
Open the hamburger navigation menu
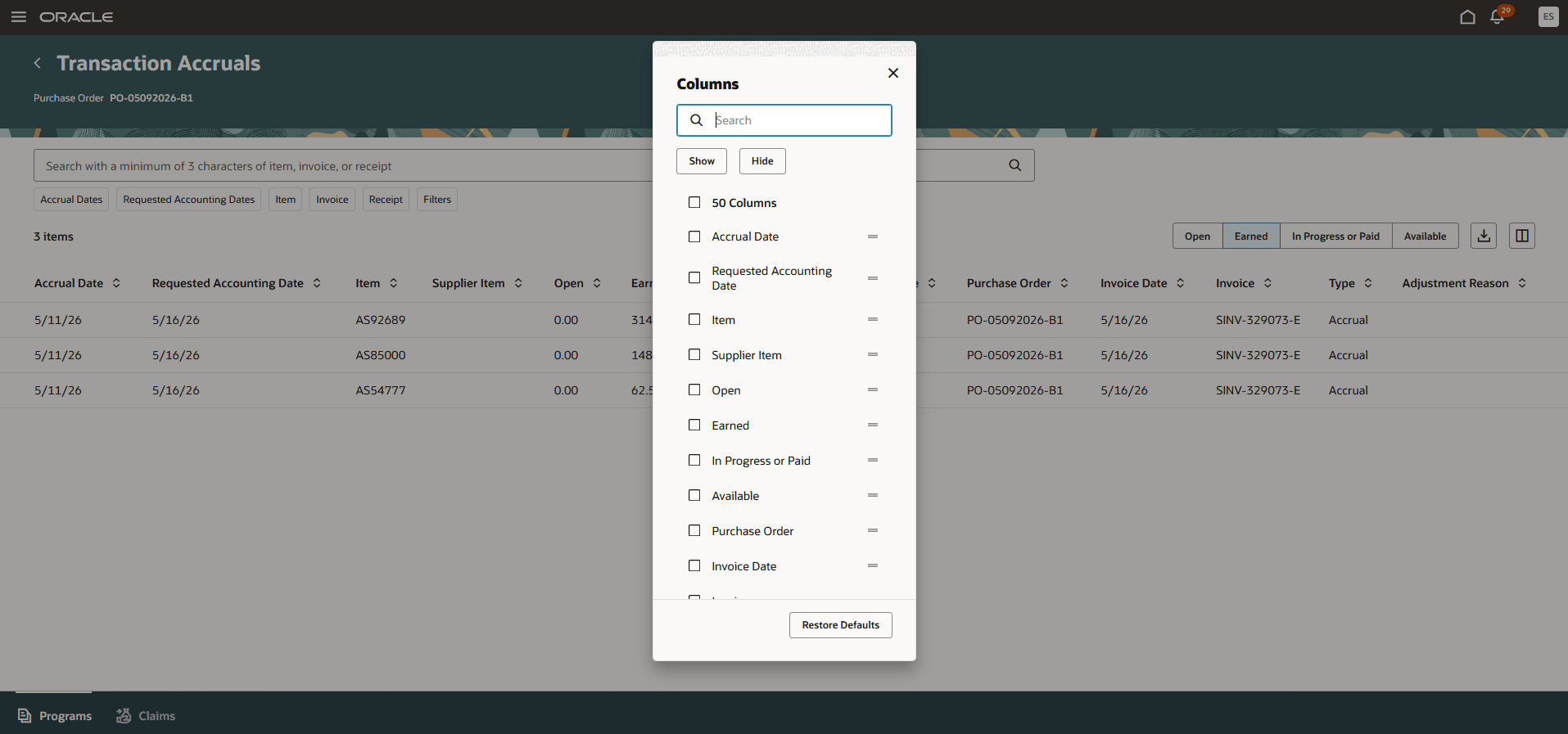coord(18,17)
